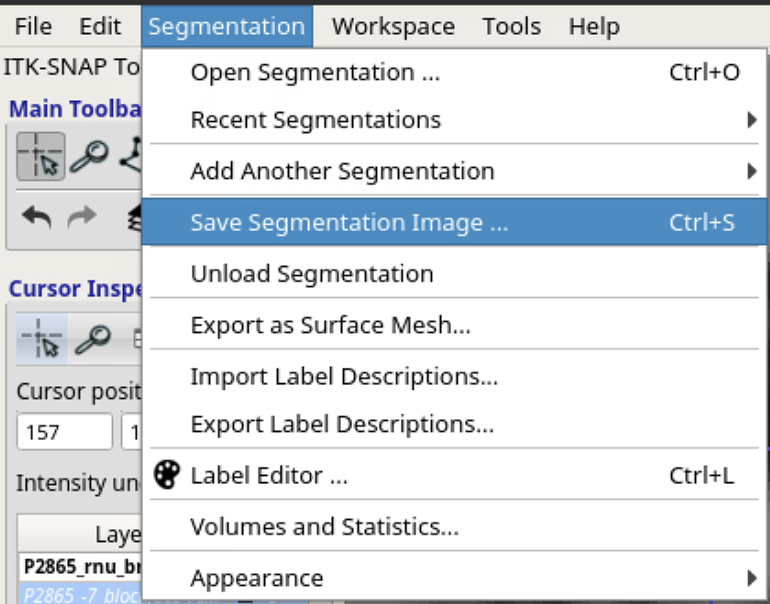Click the crosshair icon in Cursor Inspector

click(x=40, y=341)
